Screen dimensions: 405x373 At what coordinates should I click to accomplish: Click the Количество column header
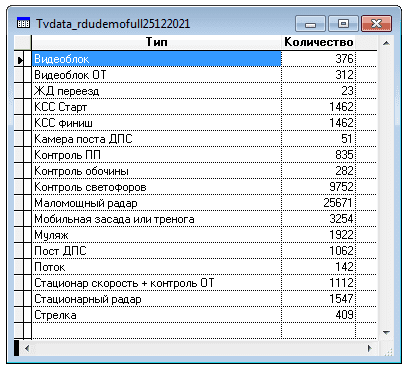click(x=318, y=43)
